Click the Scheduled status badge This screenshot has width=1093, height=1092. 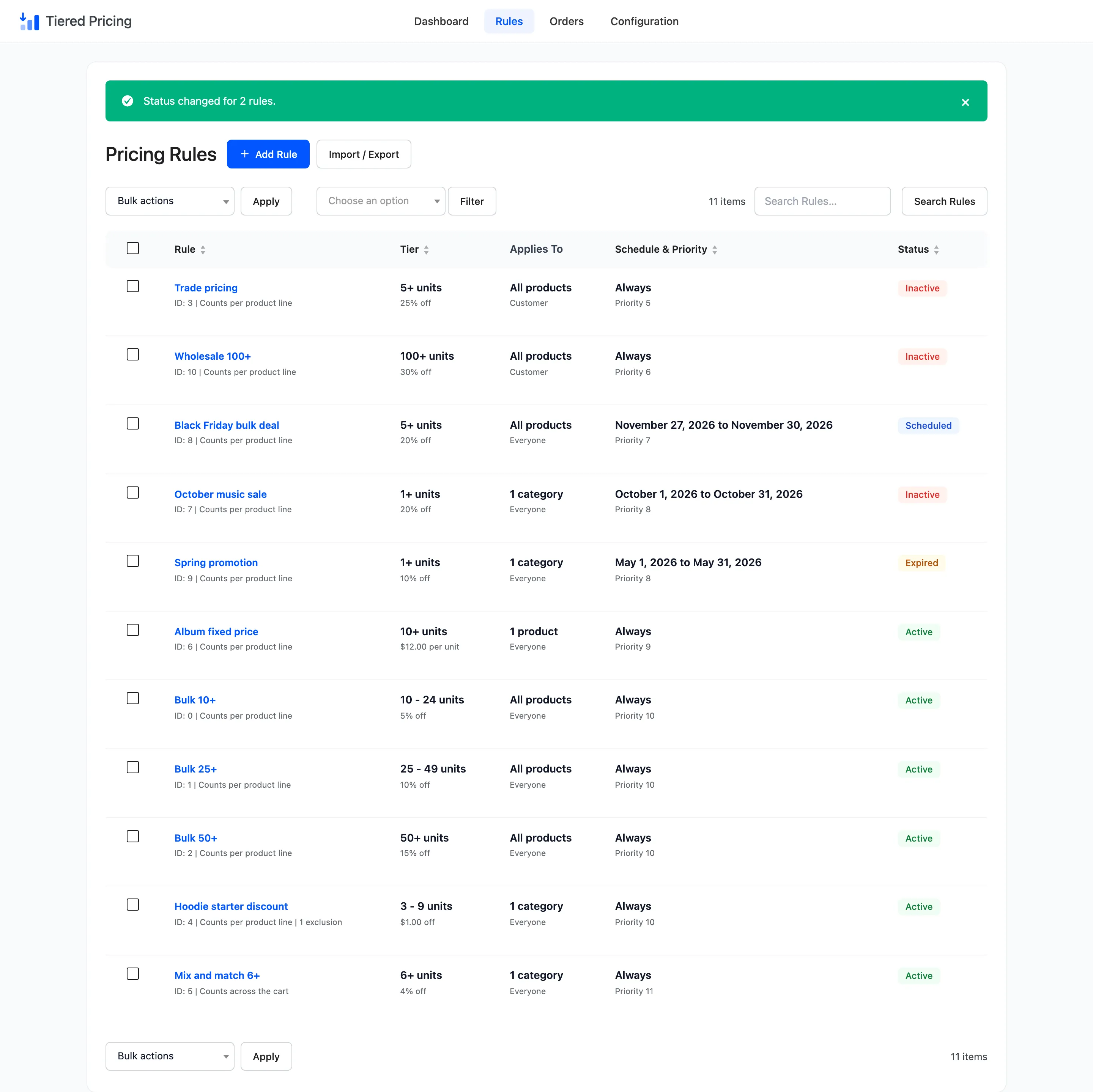928,426
